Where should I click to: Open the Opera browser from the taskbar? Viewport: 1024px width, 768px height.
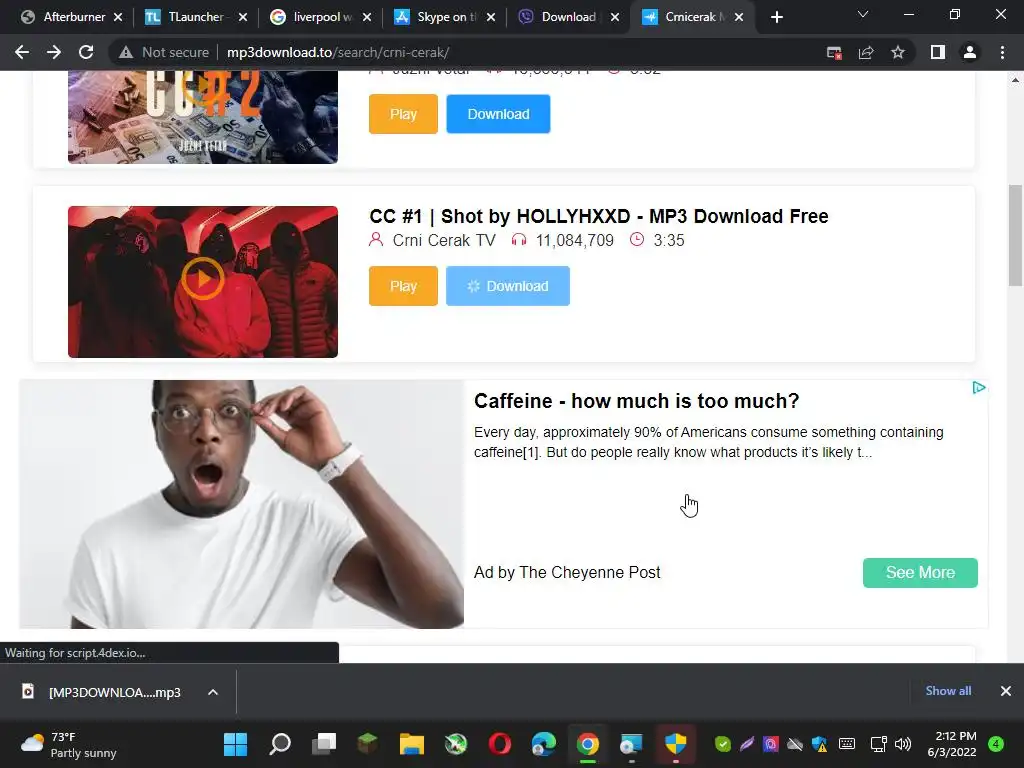point(500,744)
